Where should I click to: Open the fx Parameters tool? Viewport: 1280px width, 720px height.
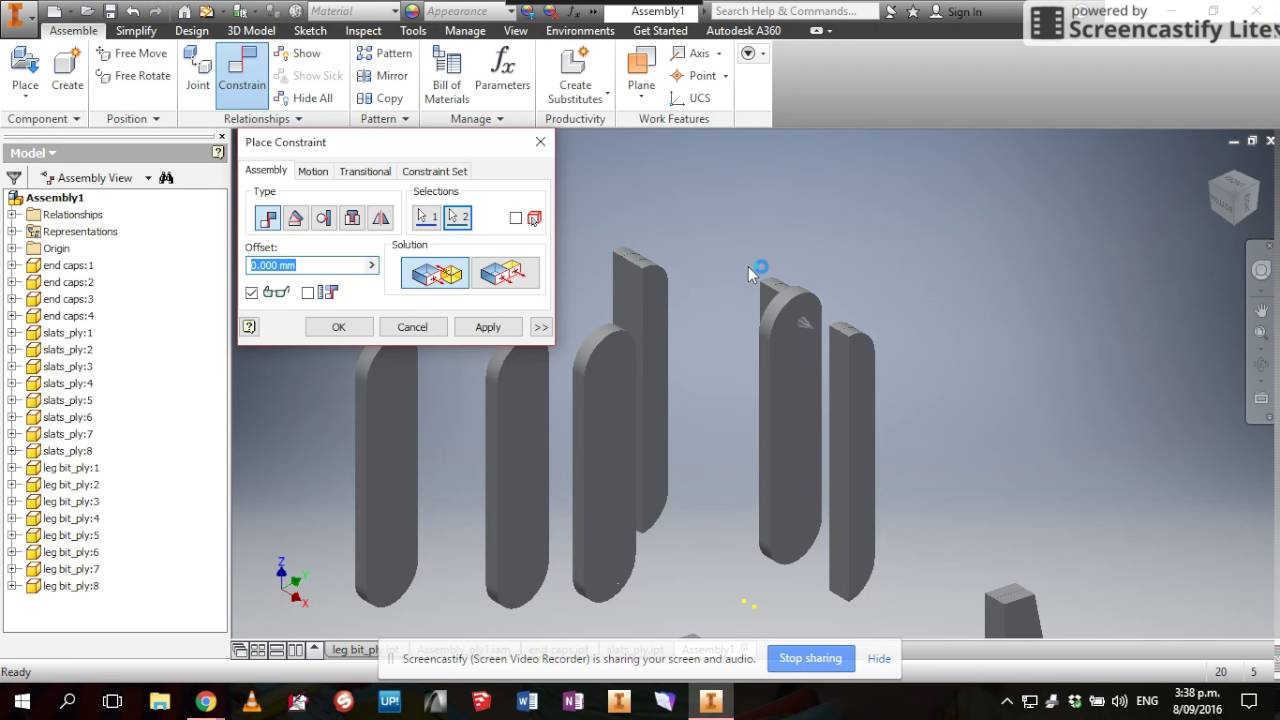[x=502, y=70]
